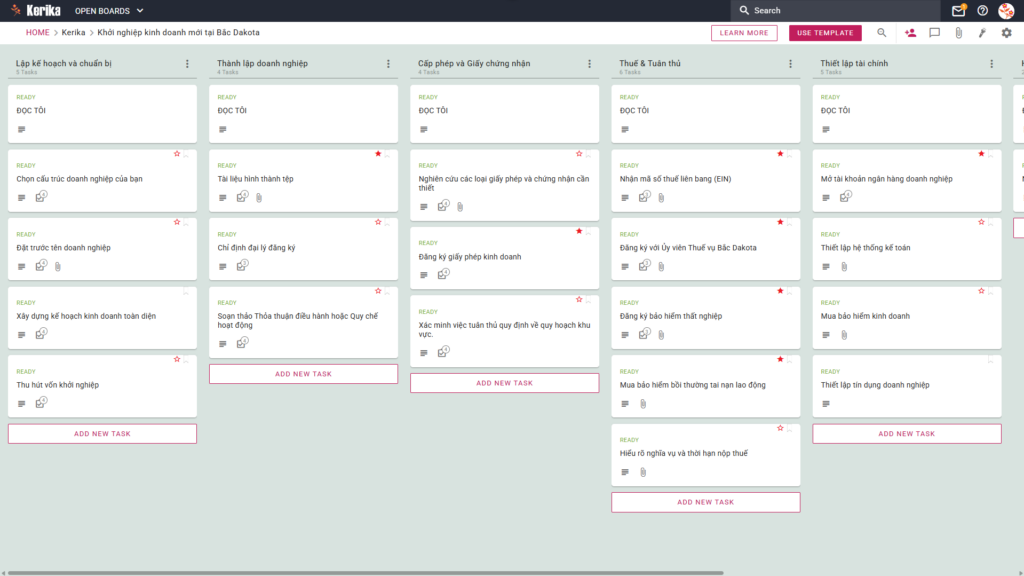Viewport: 1024px width, 576px height.
Task: Open checklist icon on Chỉ định đại lý đăng ký card
Action: pyautogui.click(x=242, y=265)
